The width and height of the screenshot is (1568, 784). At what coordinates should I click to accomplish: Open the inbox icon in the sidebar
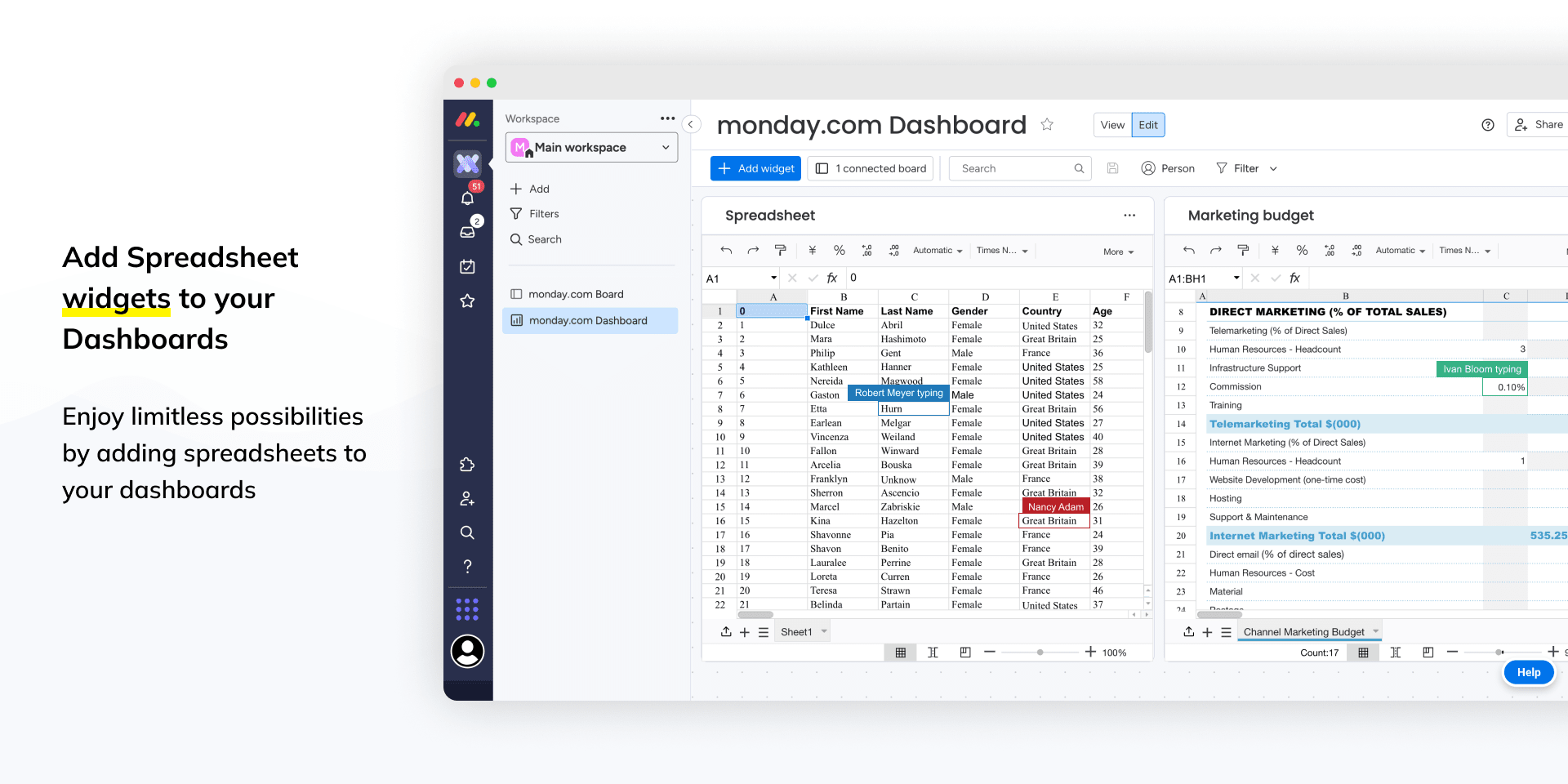click(467, 232)
